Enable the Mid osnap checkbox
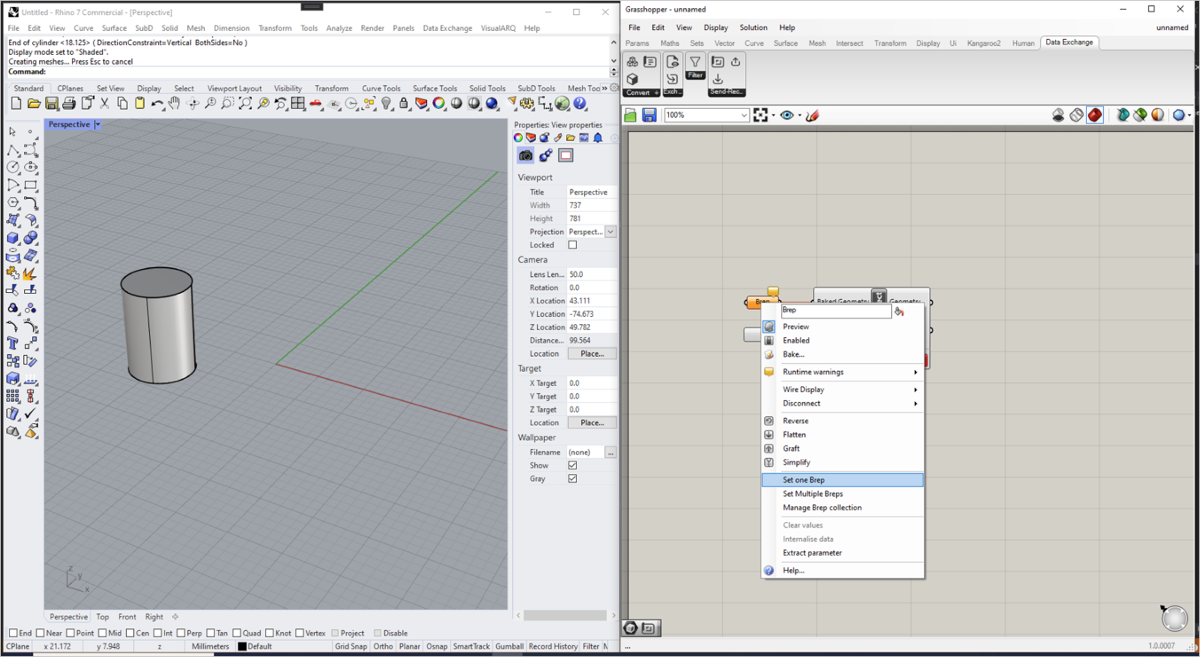The height and width of the screenshot is (657, 1200). pos(104,633)
